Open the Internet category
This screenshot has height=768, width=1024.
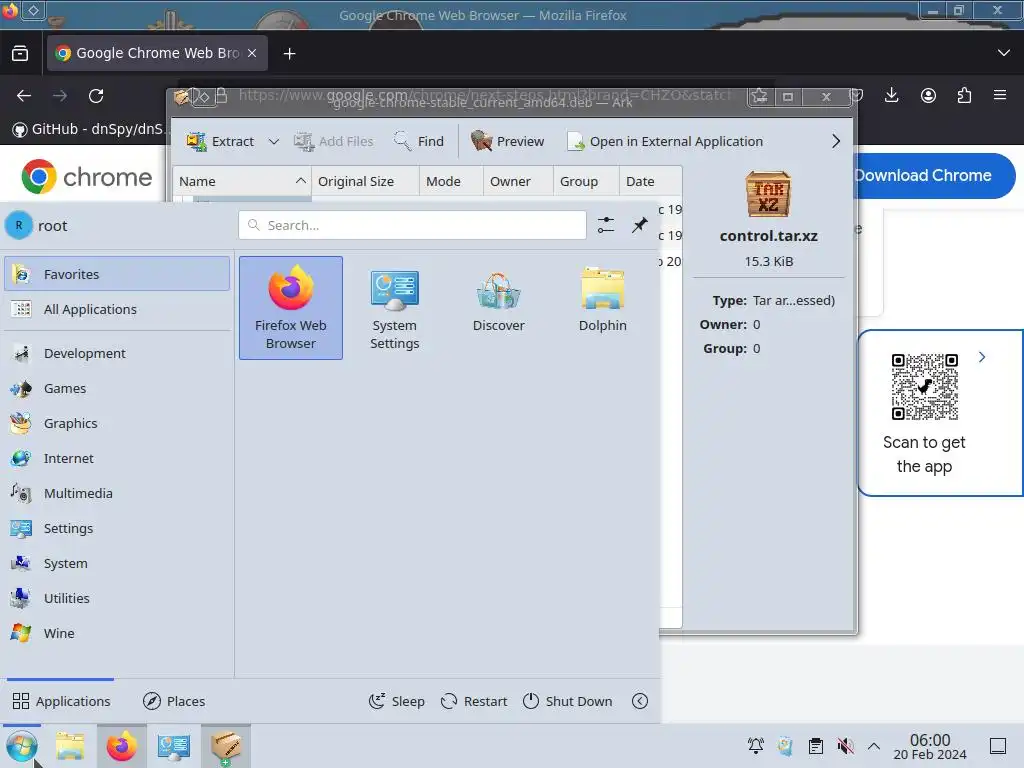click(117, 458)
